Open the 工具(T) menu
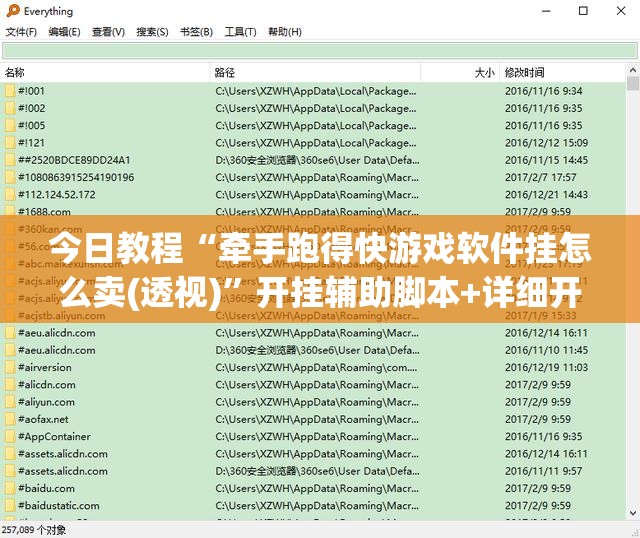The height and width of the screenshot is (538, 640). coord(240,32)
